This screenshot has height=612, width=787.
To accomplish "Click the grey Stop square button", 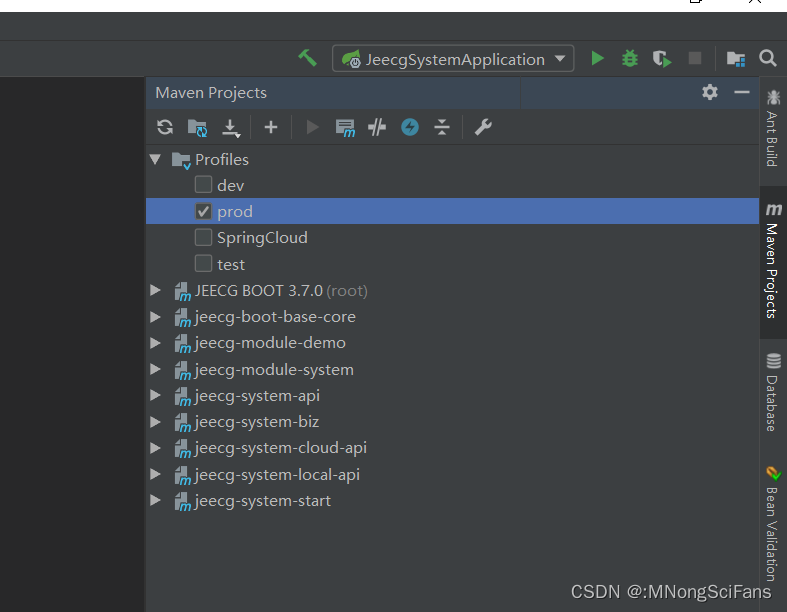I will pos(695,58).
